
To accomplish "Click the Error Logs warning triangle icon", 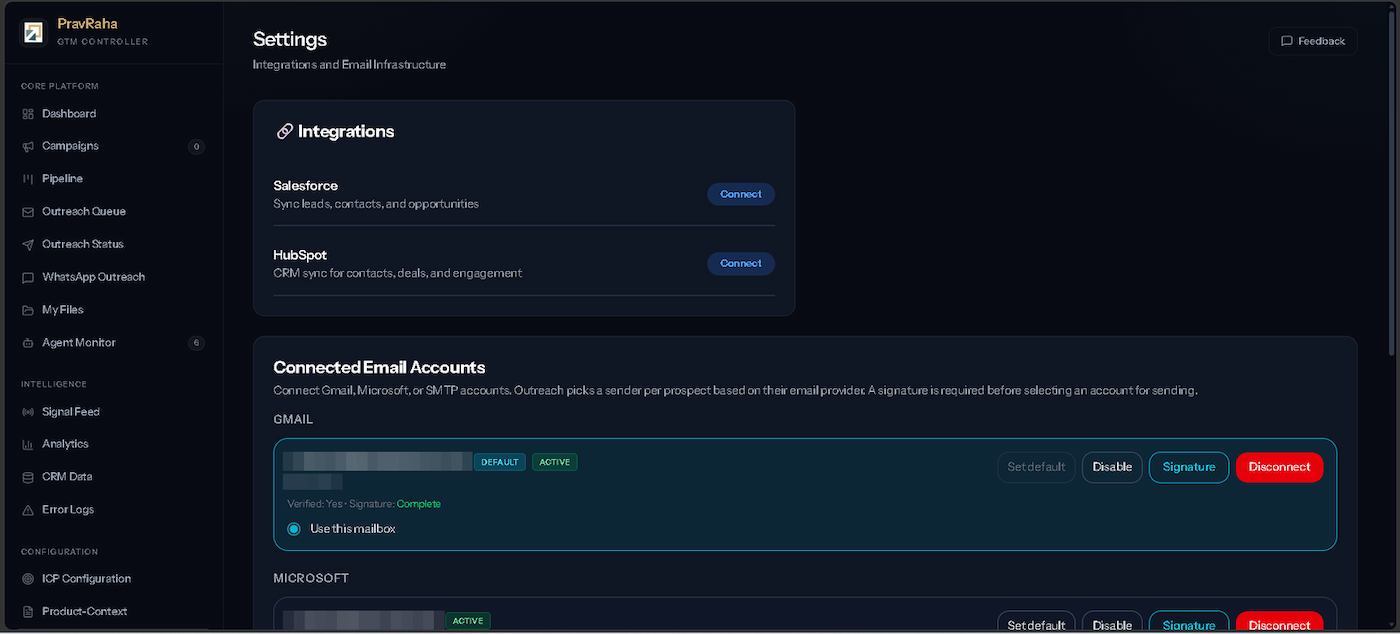I will (28, 510).
